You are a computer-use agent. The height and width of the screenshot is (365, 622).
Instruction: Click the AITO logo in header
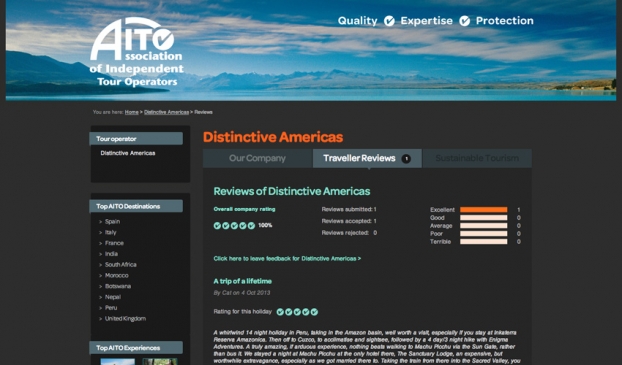(x=136, y=52)
